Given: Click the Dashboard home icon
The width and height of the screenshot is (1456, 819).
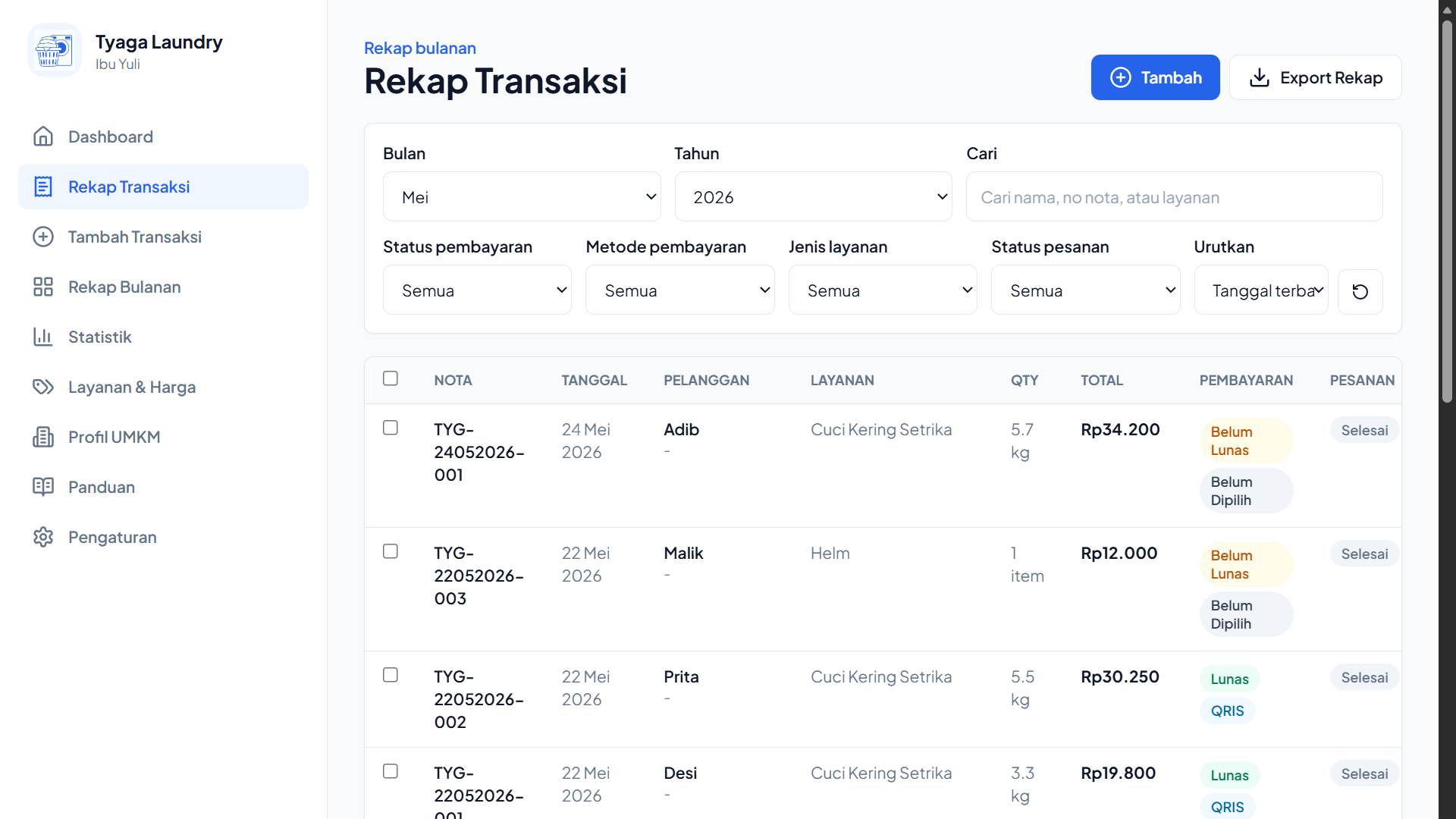Looking at the screenshot, I should pos(43,136).
